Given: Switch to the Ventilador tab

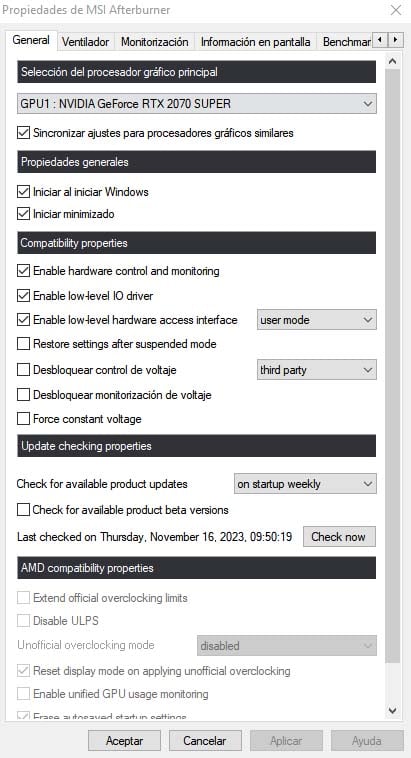Looking at the screenshot, I should coord(86,42).
